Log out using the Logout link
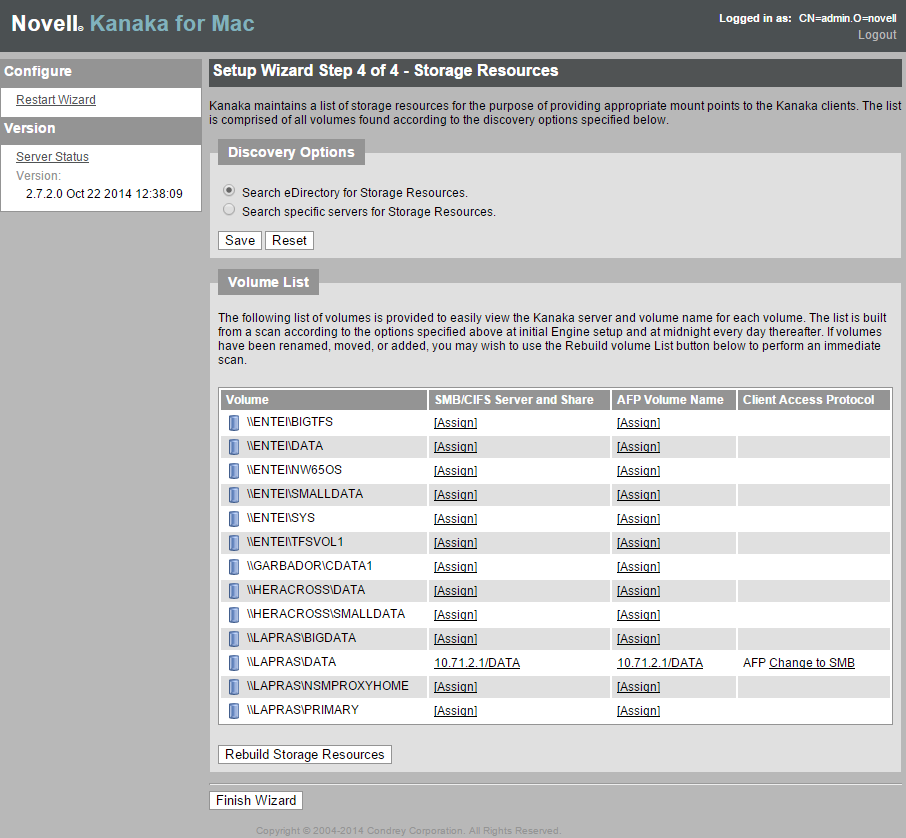Image resolution: width=906 pixels, height=838 pixels. tap(877, 35)
